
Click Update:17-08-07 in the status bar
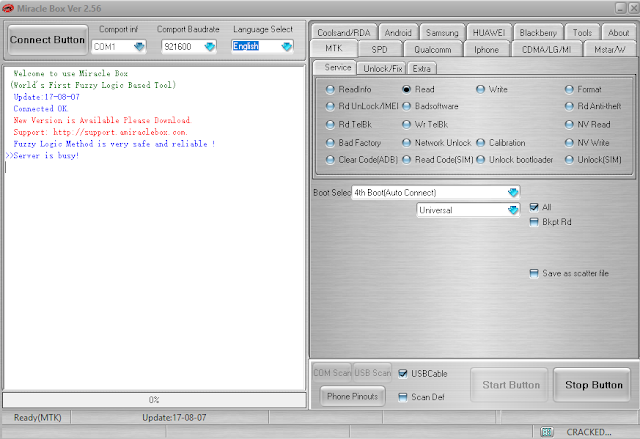point(174,418)
